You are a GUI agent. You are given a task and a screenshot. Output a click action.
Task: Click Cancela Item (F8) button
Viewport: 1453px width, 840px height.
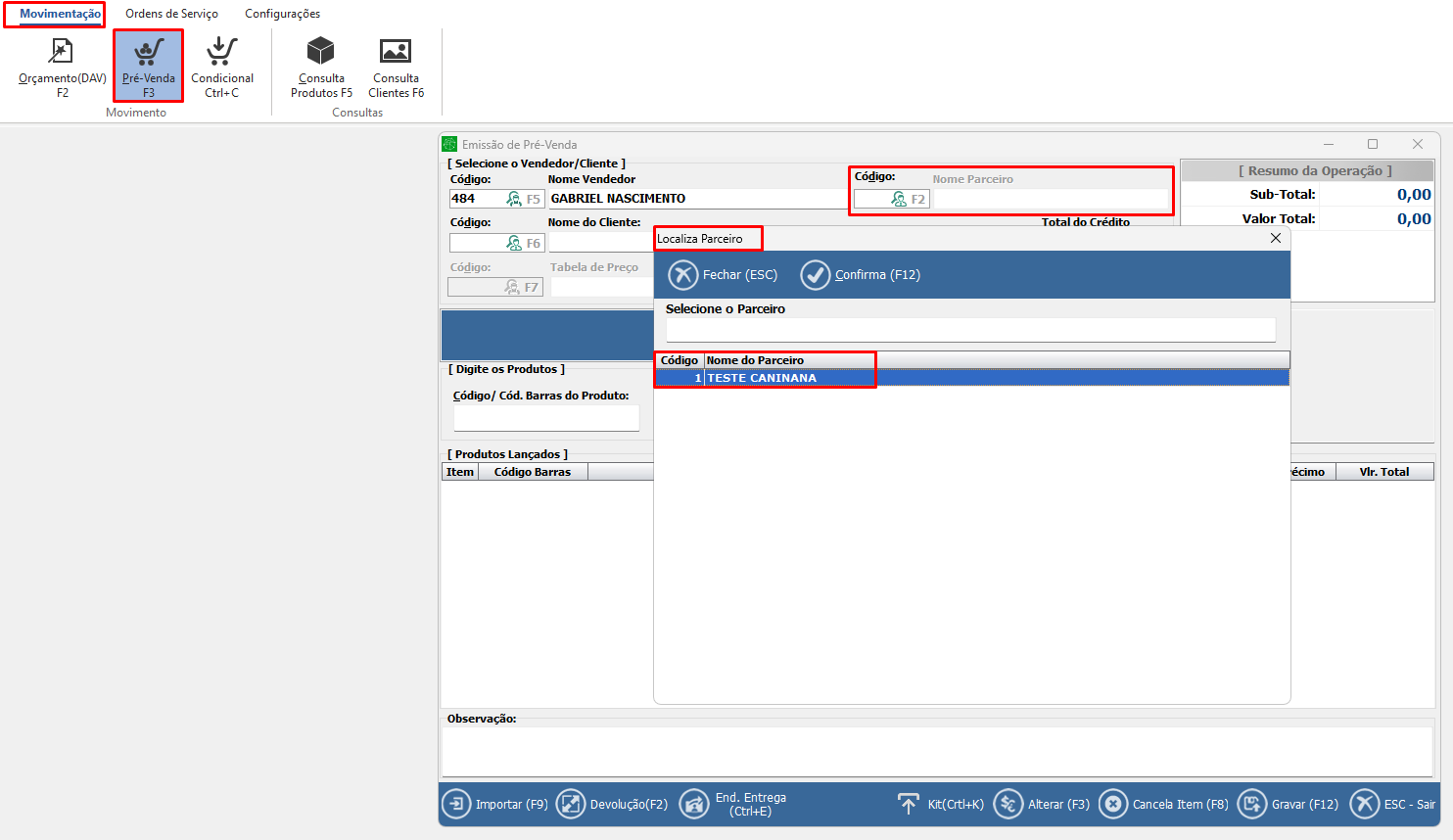pos(1164,804)
